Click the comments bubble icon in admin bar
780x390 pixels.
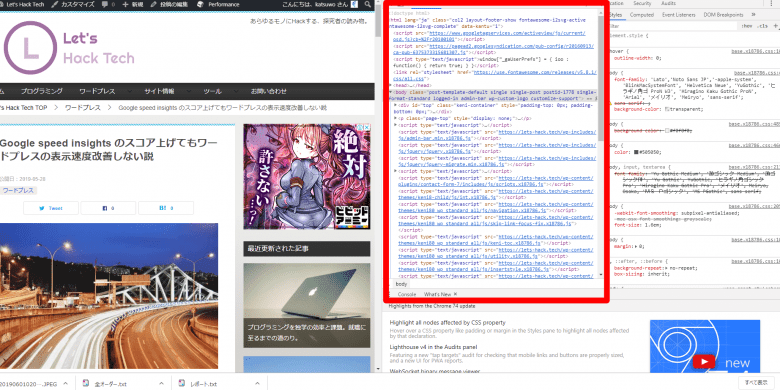pyautogui.click(x=104, y=4)
